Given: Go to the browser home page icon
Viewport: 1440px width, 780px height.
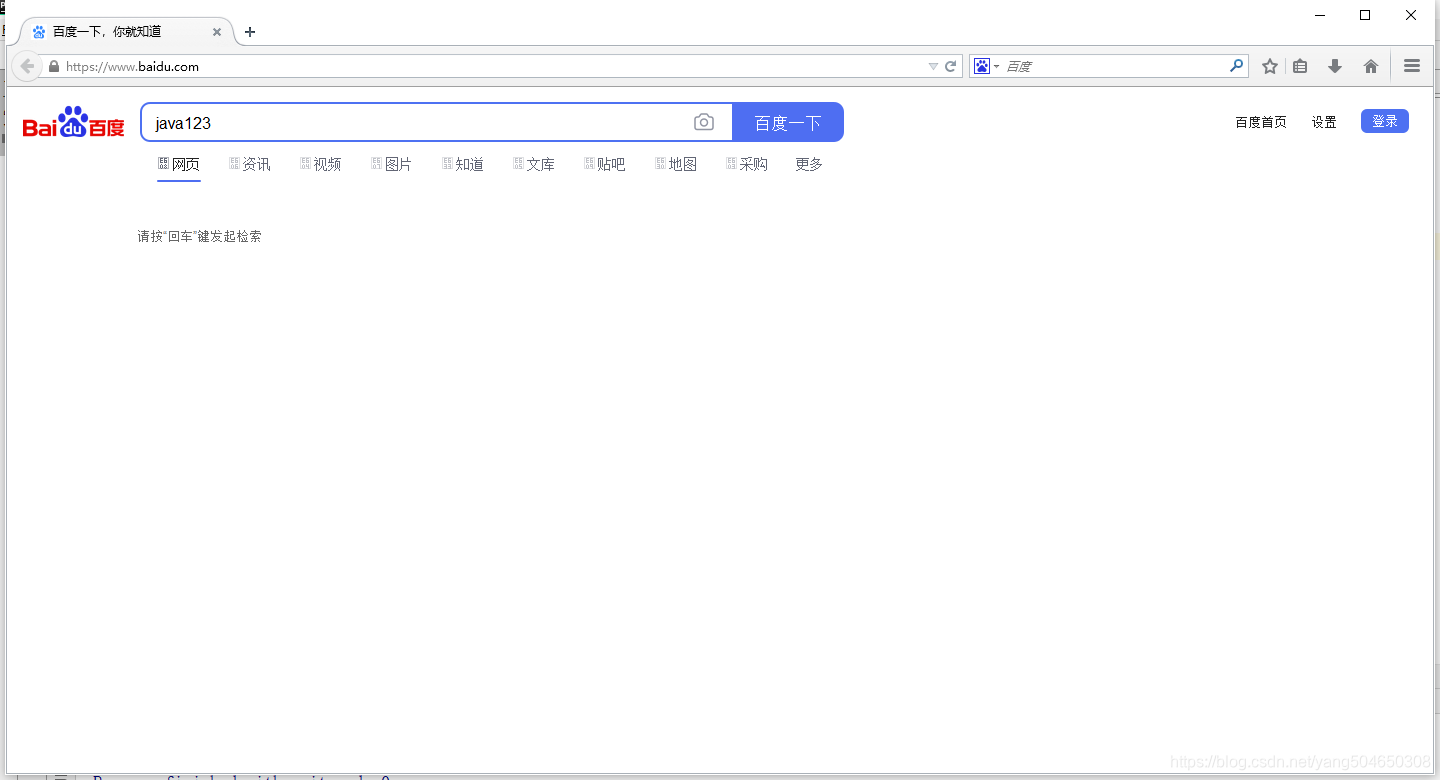Looking at the screenshot, I should [1371, 66].
